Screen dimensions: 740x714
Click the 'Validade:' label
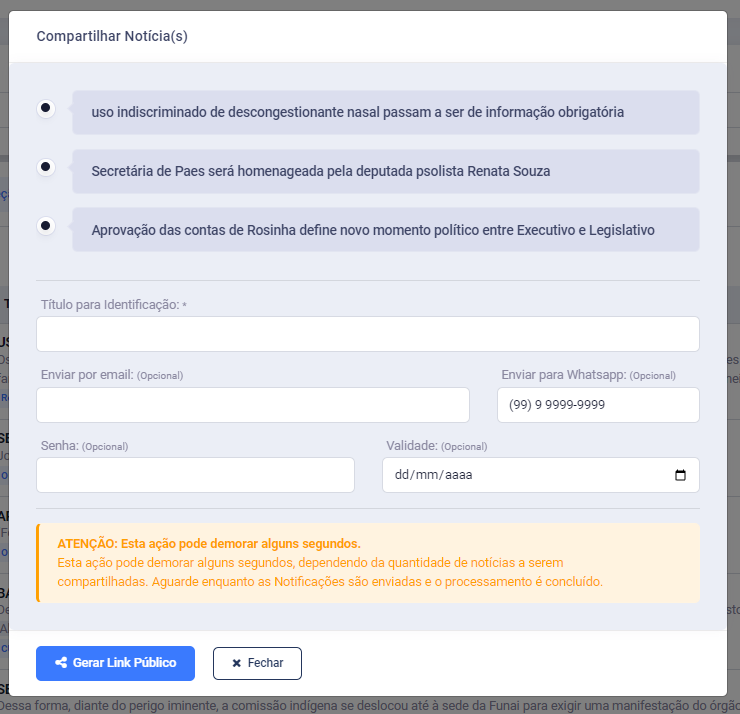pyautogui.click(x=412, y=446)
